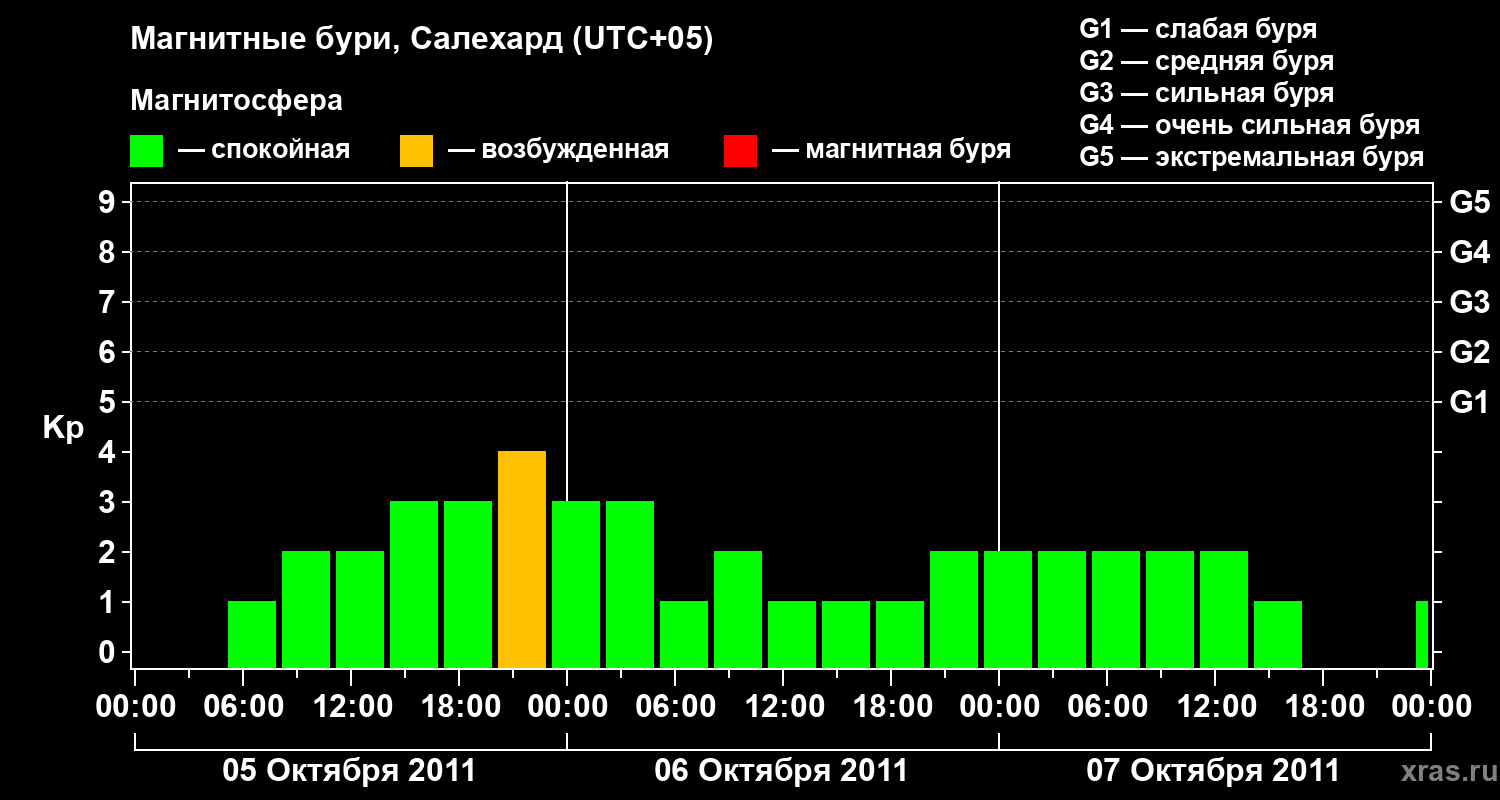The width and height of the screenshot is (1500, 800).
Task: Click the 'G1 — слабая буря' line
Action: (x=1198, y=29)
